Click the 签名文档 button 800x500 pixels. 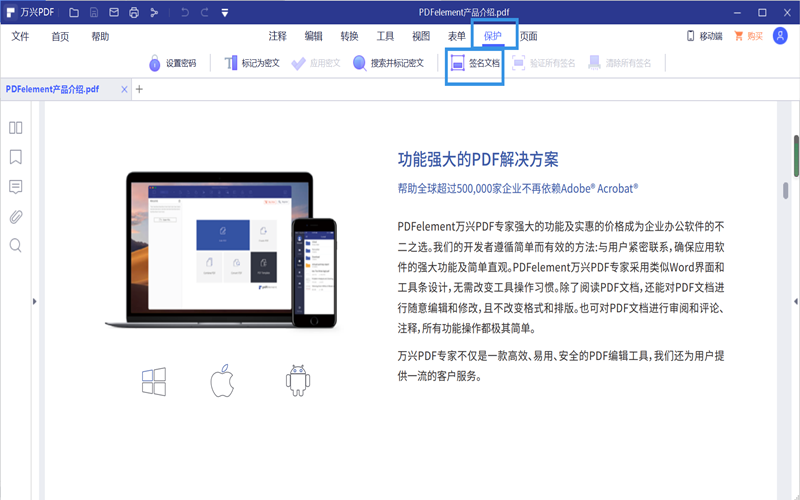(x=475, y=63)
